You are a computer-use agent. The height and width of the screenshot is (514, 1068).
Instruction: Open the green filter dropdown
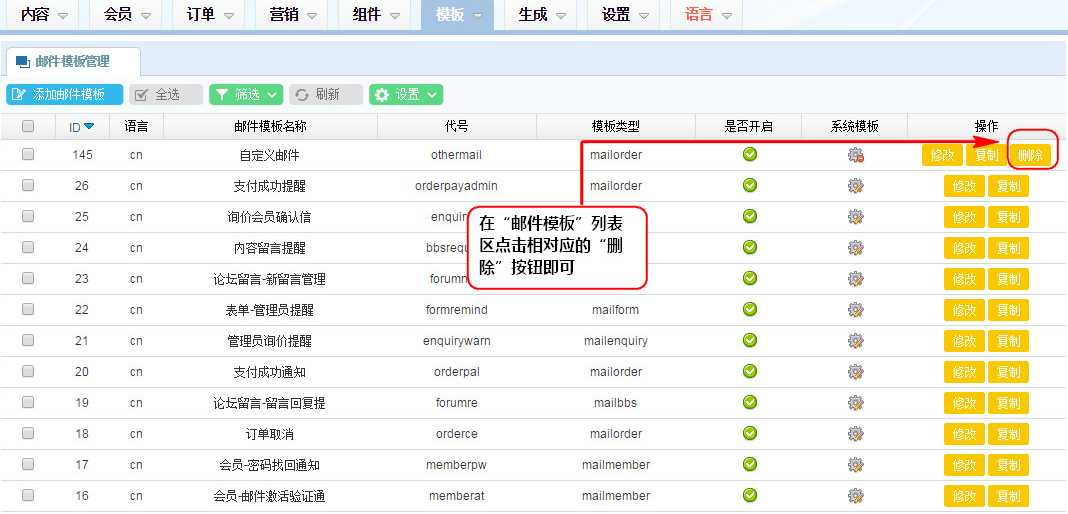tap(246, 94)
